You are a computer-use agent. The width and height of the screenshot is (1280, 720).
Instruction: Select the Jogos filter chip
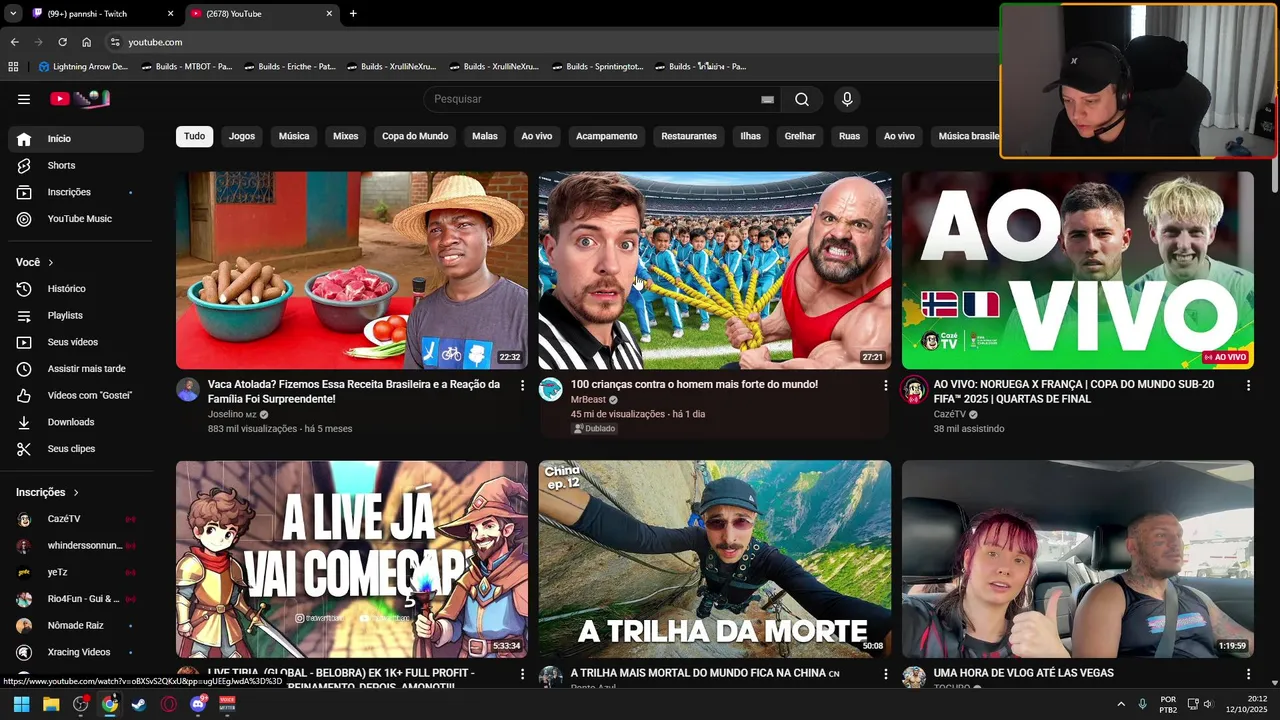[x=242, y=136]
